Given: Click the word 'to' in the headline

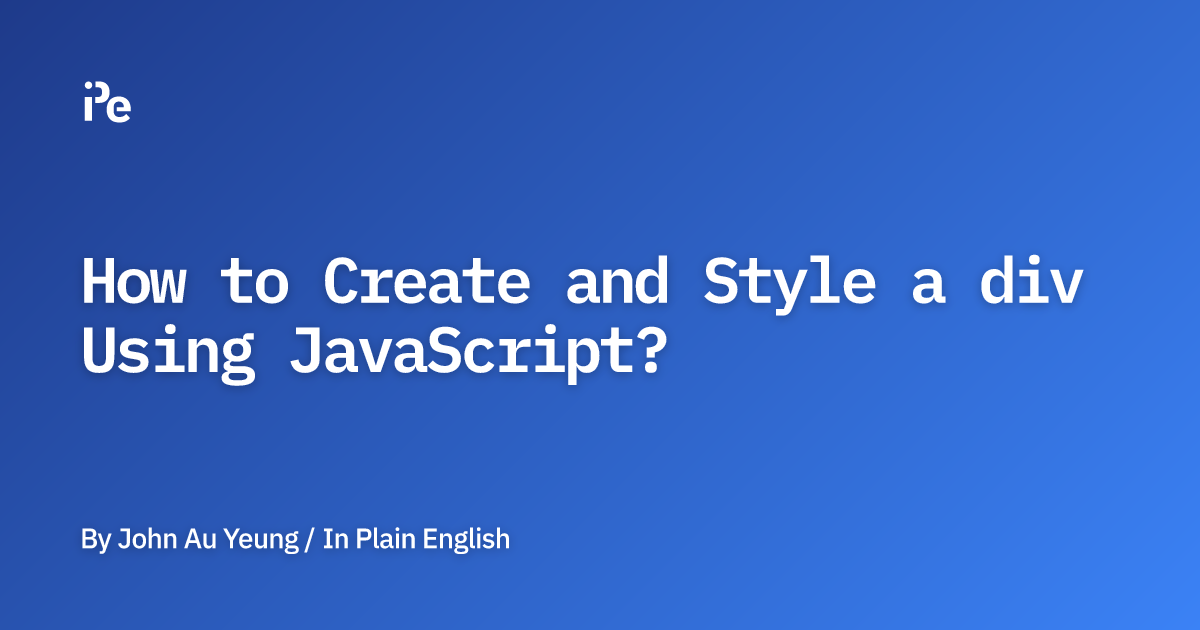Looking at the screenshot, I should (x=253, y=284).
